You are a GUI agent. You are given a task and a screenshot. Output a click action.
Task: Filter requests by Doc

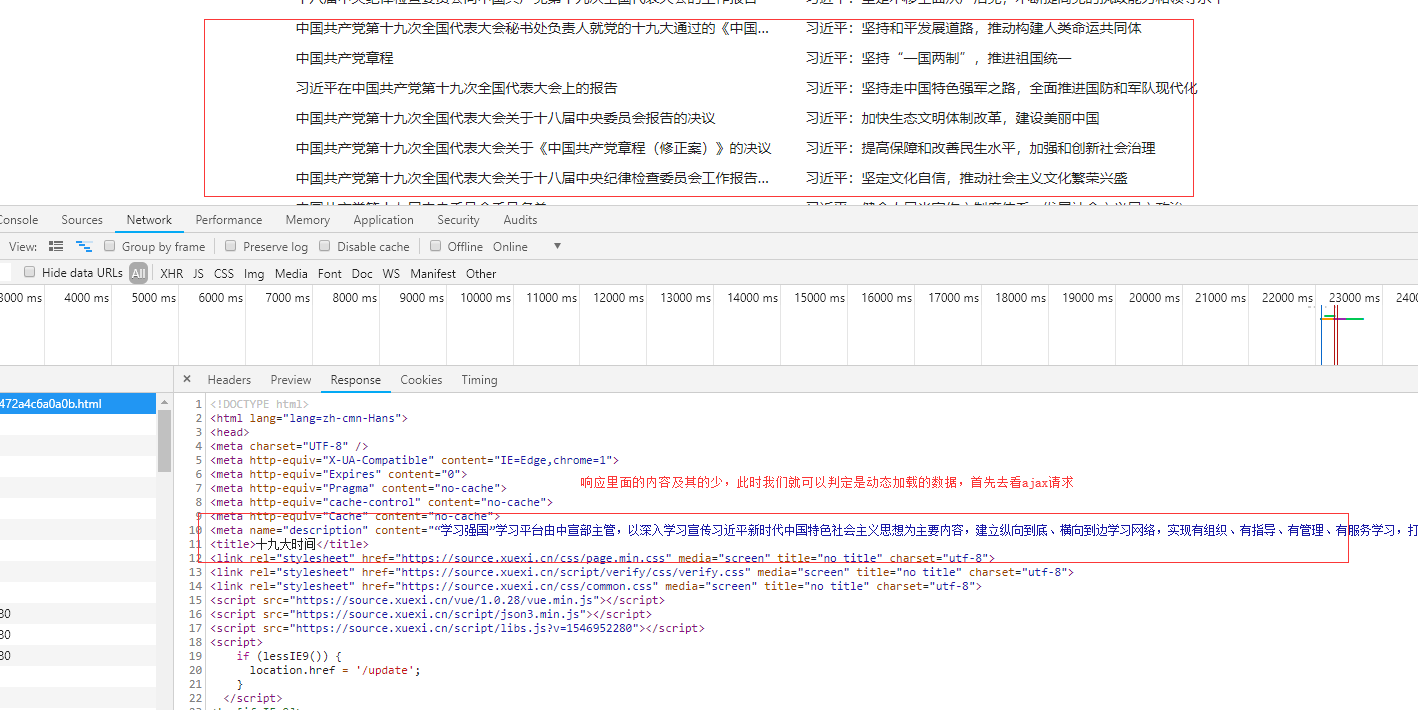pyautogui.click(x=362, y=273)
